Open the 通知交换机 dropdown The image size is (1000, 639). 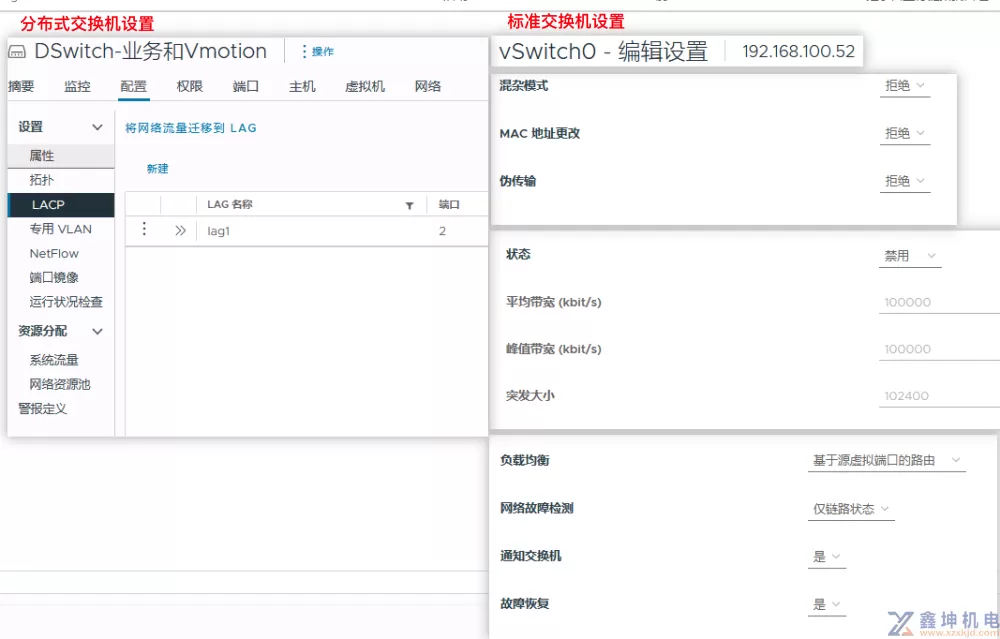(x=827, y=557)
